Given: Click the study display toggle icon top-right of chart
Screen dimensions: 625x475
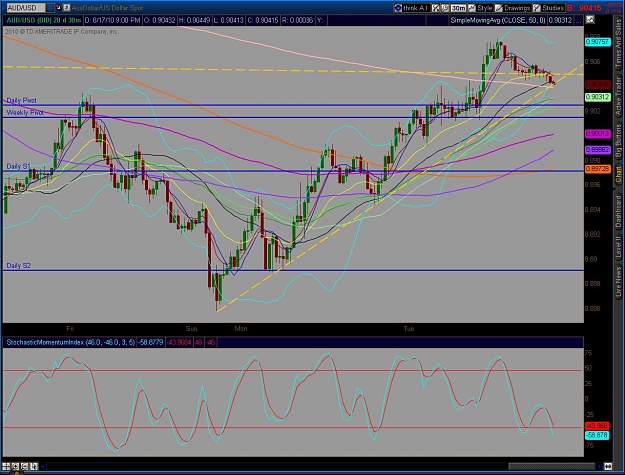Looking at the screenshot, I should point(590,20).
